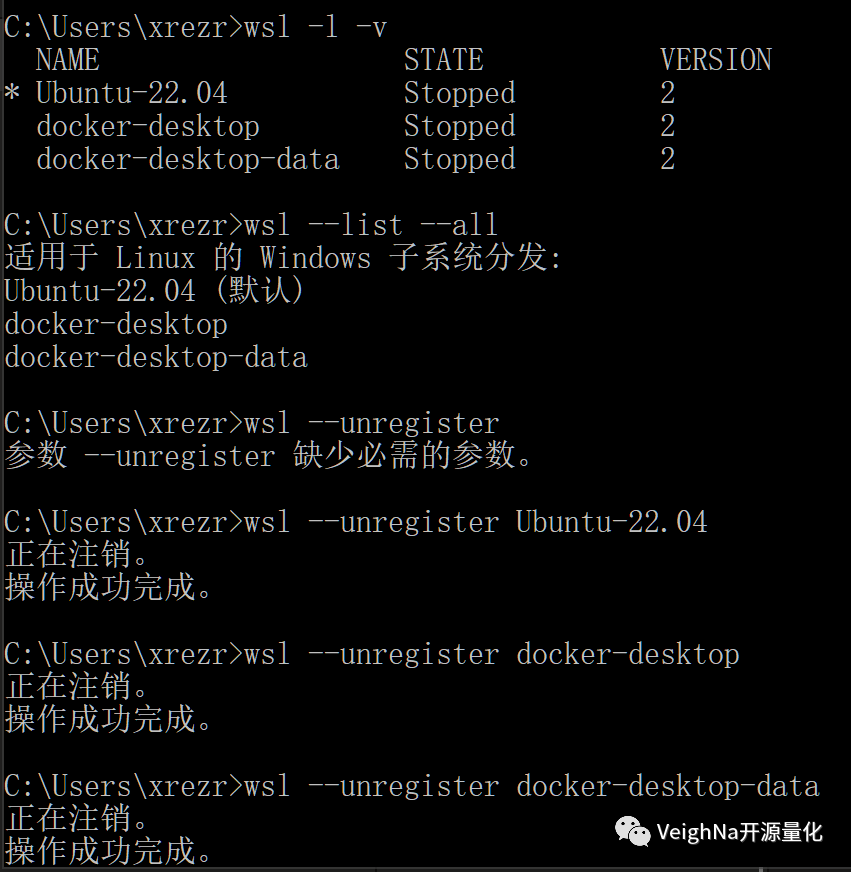
Task: Click Ubuntu-22.04 in the table row
Action: [132, 93]
